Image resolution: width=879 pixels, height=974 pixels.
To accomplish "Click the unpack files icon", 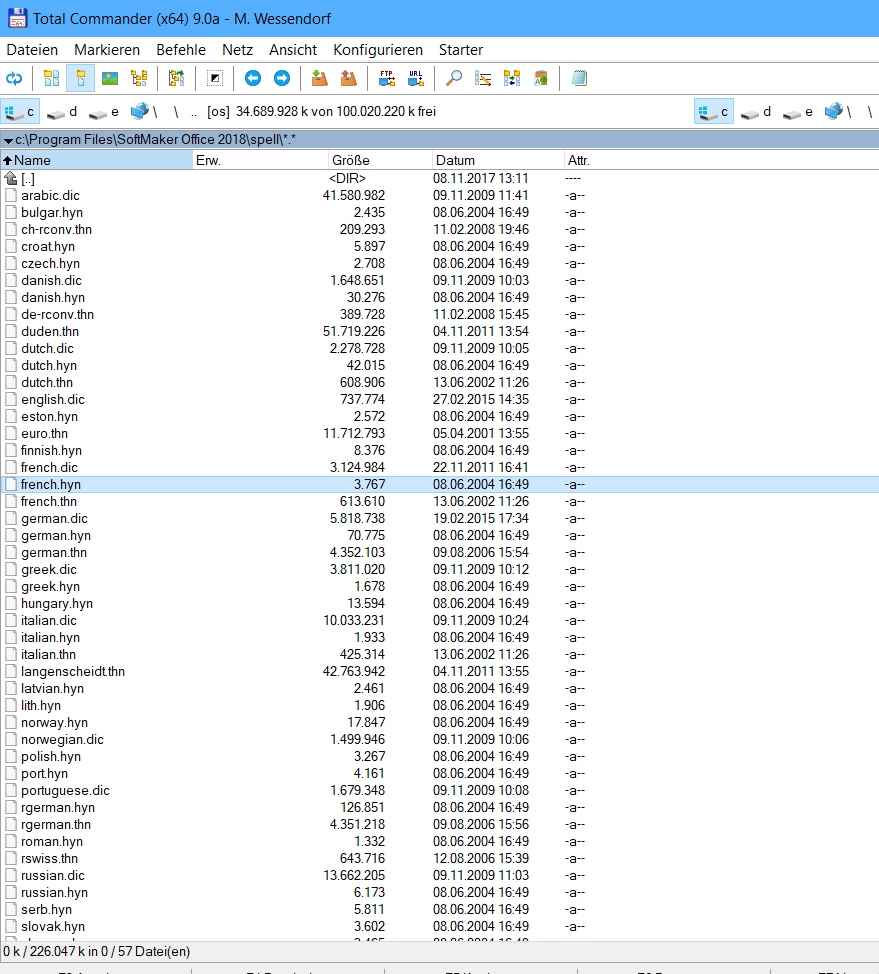I will (x=348, y=78).
